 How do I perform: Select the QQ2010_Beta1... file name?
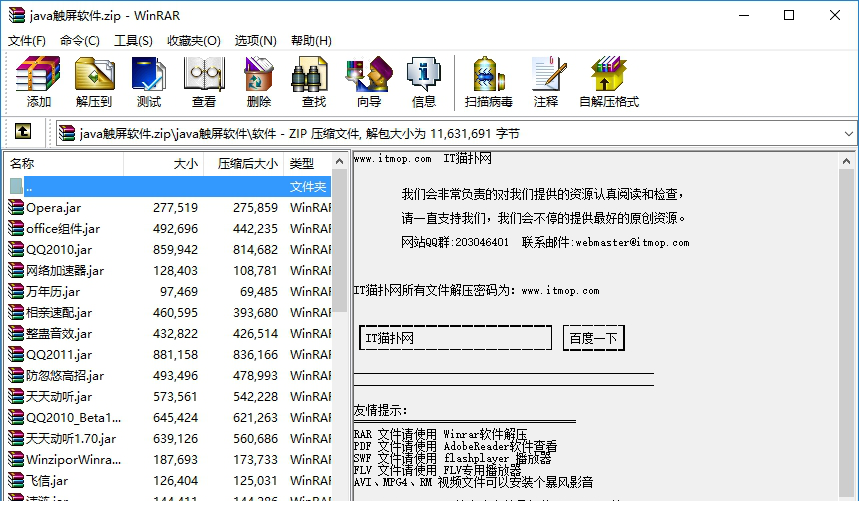click(73, 417)
